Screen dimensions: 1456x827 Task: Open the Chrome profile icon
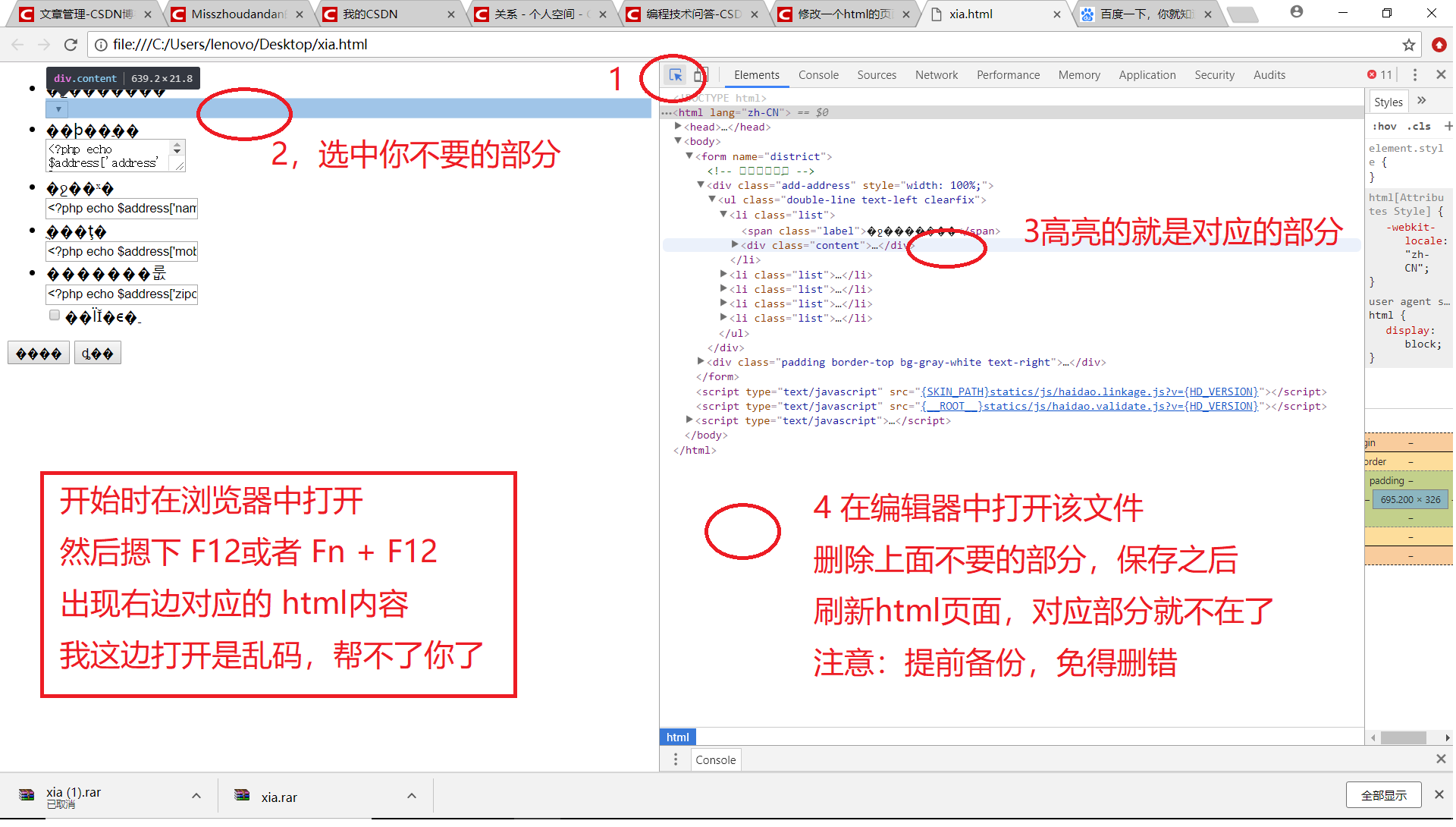(x=1297, y=12)
